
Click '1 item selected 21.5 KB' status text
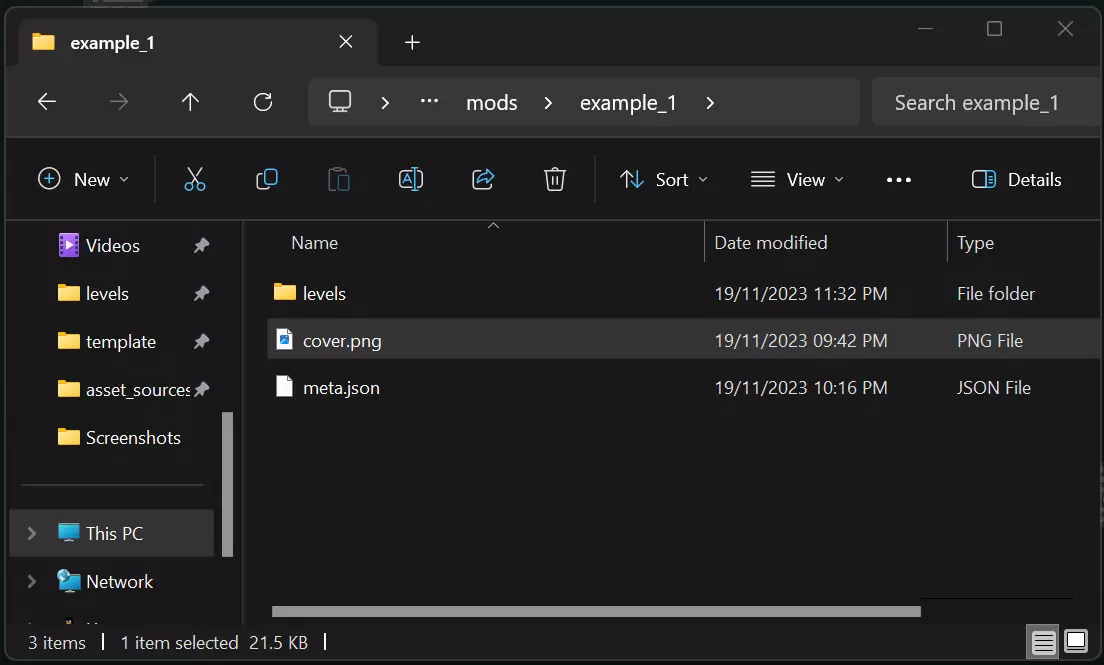click(214, 642)
